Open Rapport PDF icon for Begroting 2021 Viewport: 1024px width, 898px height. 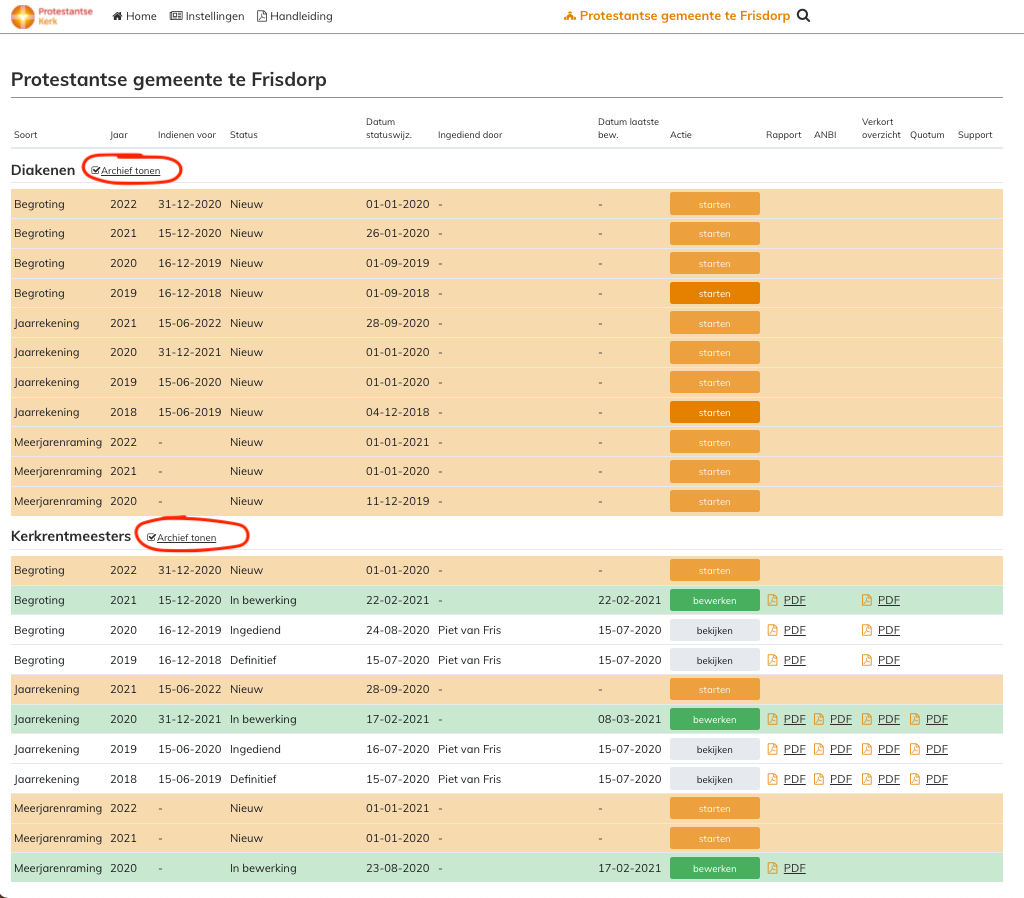tap(772, 601)
